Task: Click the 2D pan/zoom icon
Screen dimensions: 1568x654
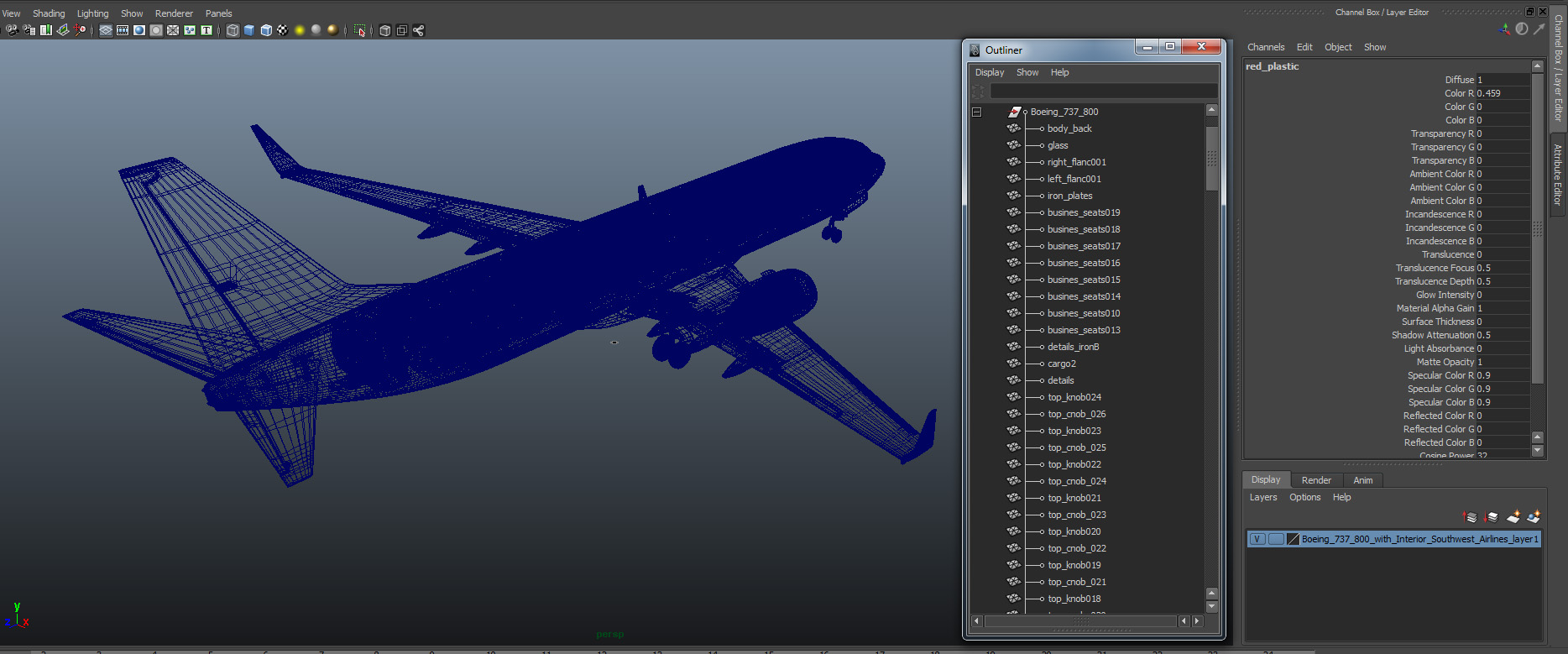Action: click(80, 30)
